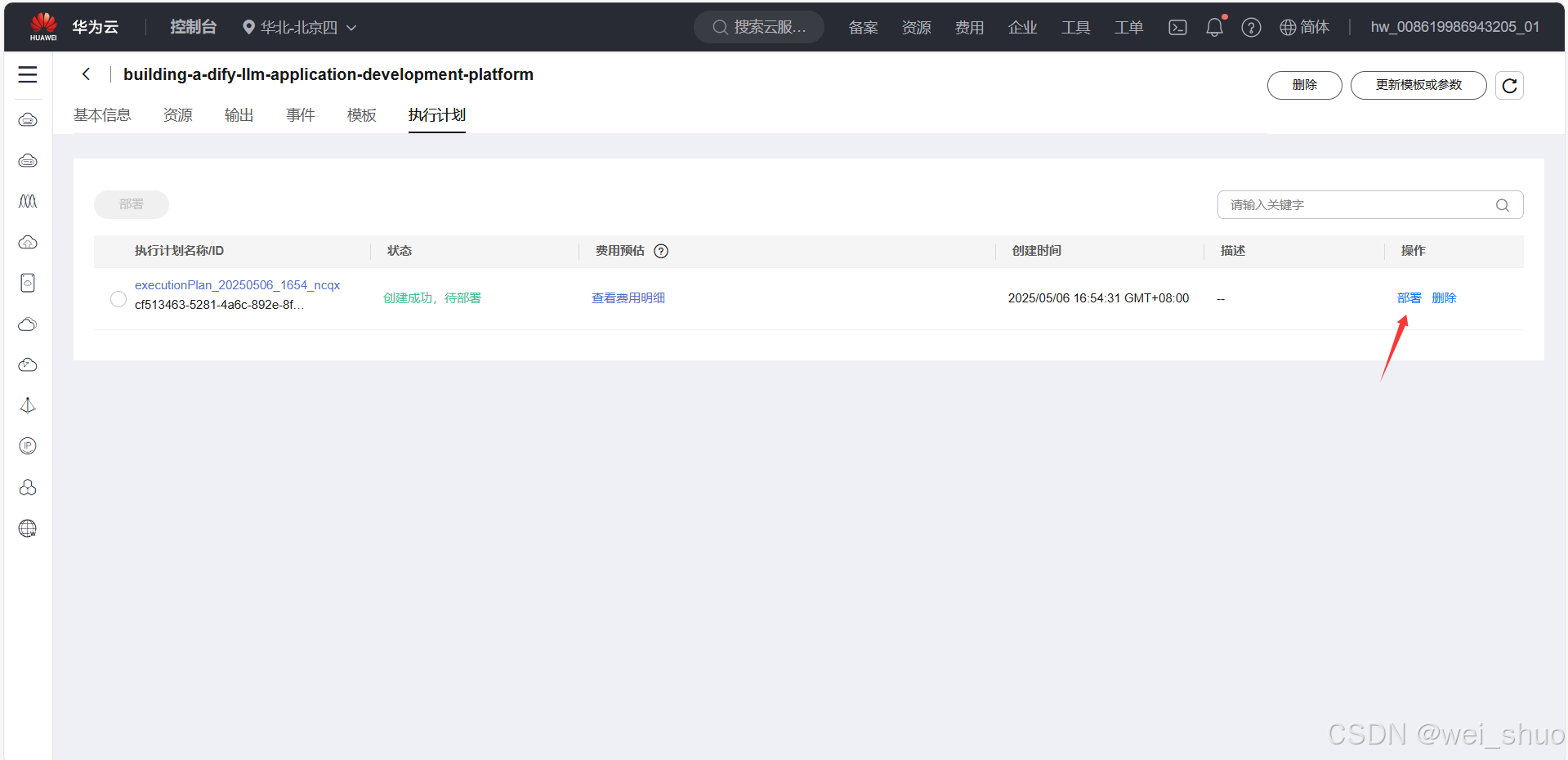Open the 企业 top menu
This screenshot has width=1568, height=760.
coord(1022,28)
